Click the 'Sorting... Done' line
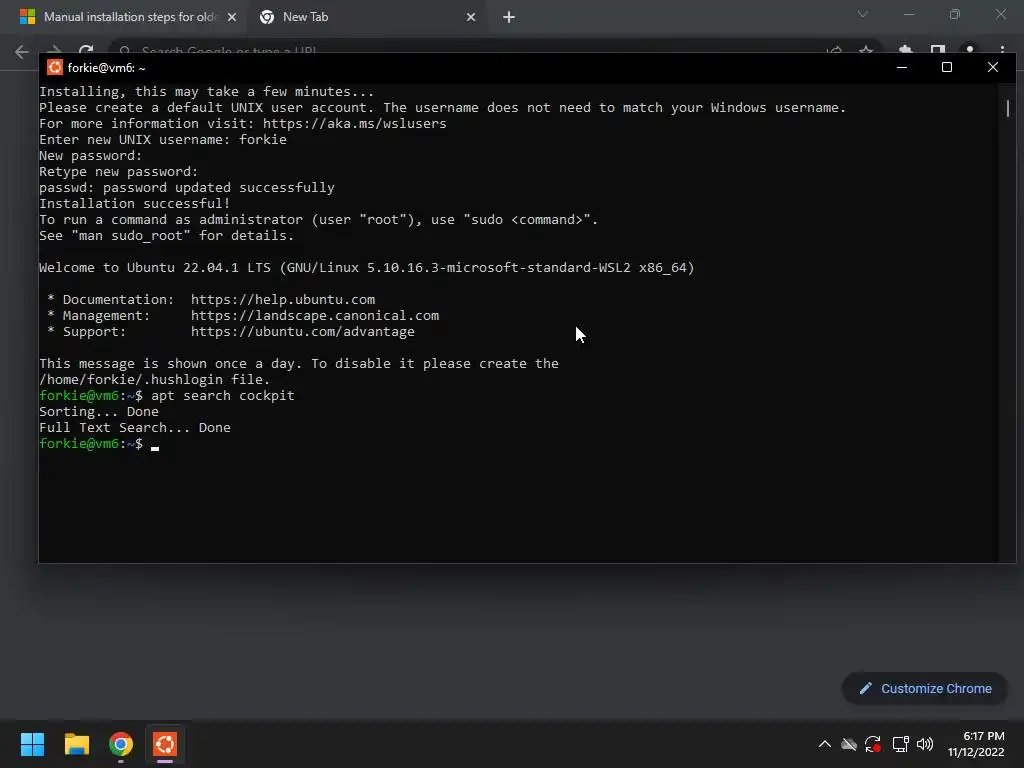This screenshot has height=768, width=1024. (x=99, y=411)
